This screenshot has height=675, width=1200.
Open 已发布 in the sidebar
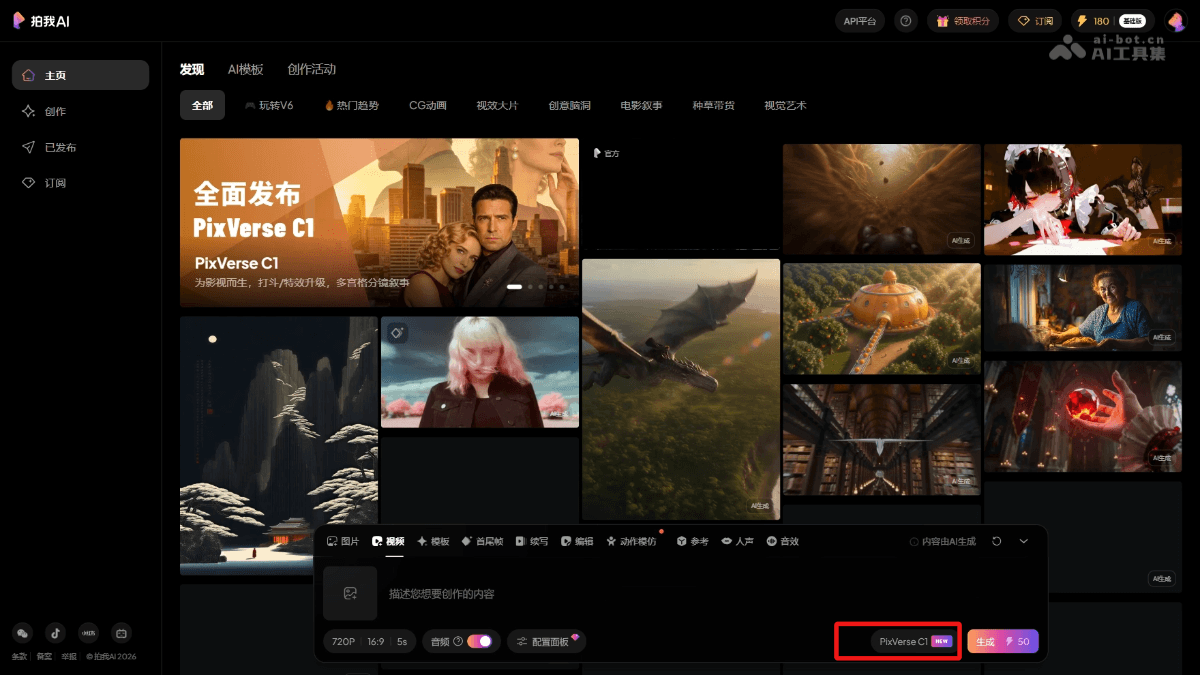(x=80, y=147)
